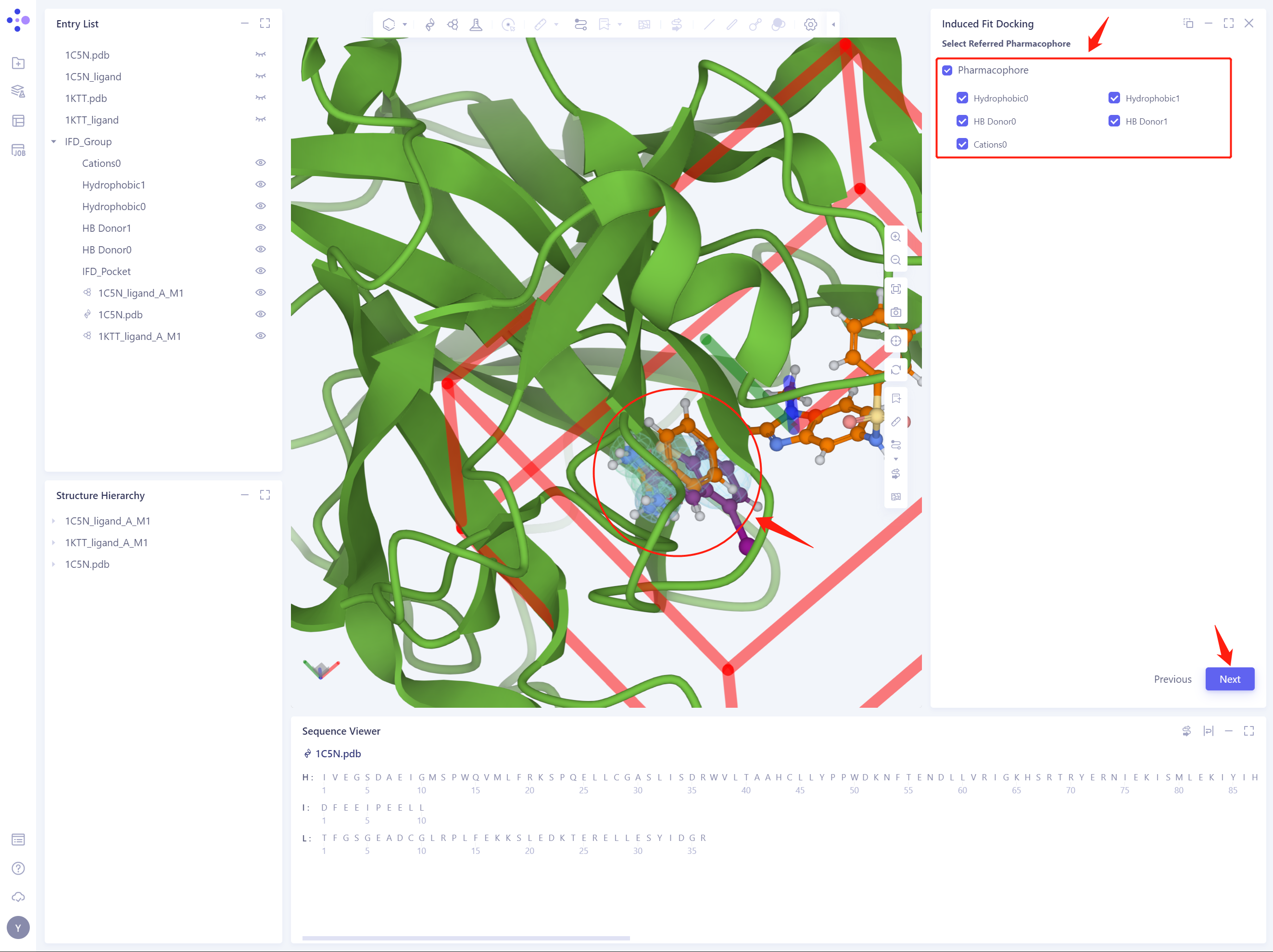Uncheck the Hydrophobic0 pharmacophore checkbox
1273x952 pixels.
[x=963, y=98]
